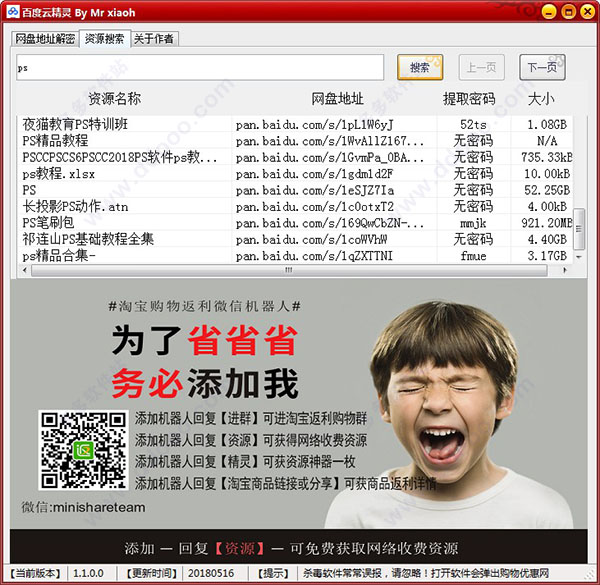This screenshot has width=600, height=585.
Task: Go to previous page with 上一页
Action: coord(481,67)
